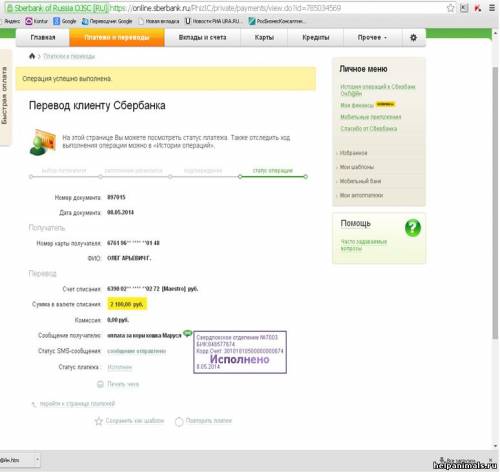Open the Карты tab
This screenshot has width=500, height=472.
point(264,37)
